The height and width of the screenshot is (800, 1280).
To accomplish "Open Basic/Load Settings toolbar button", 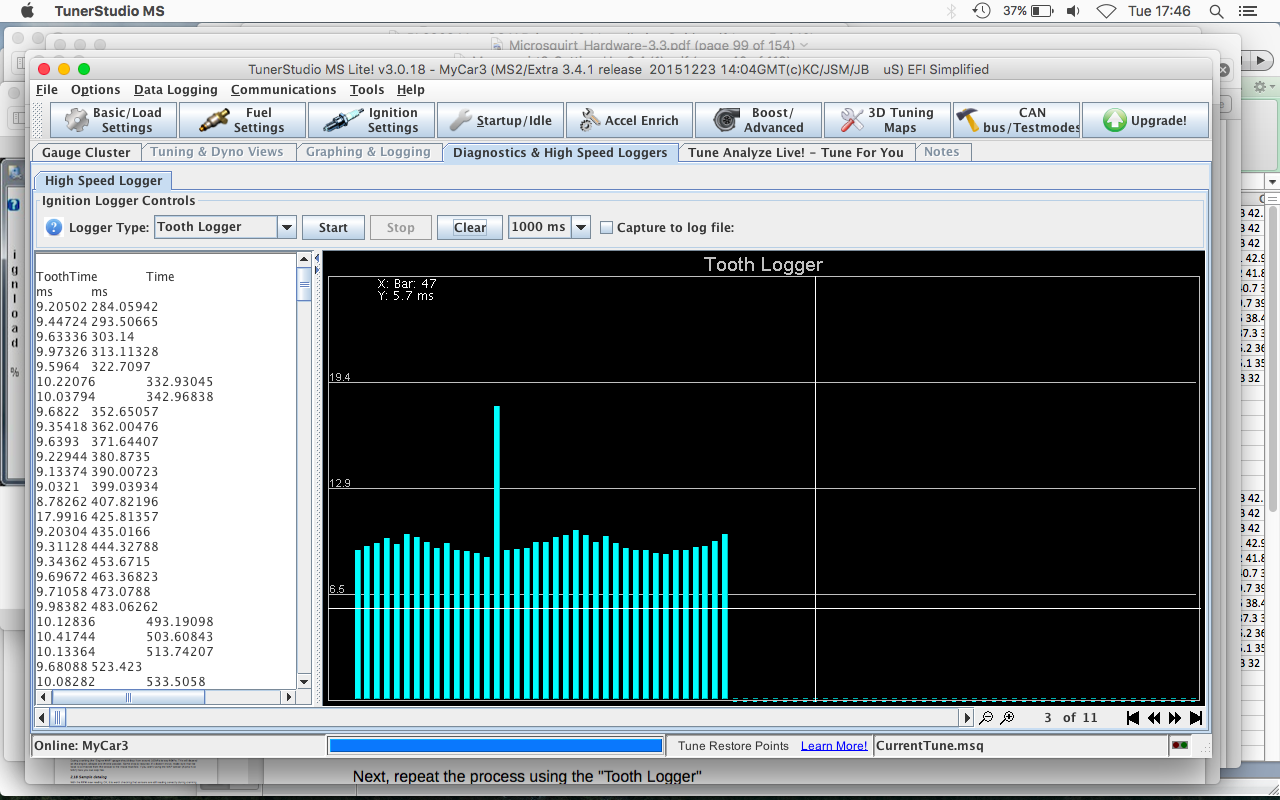I will (x=114, y=120).
